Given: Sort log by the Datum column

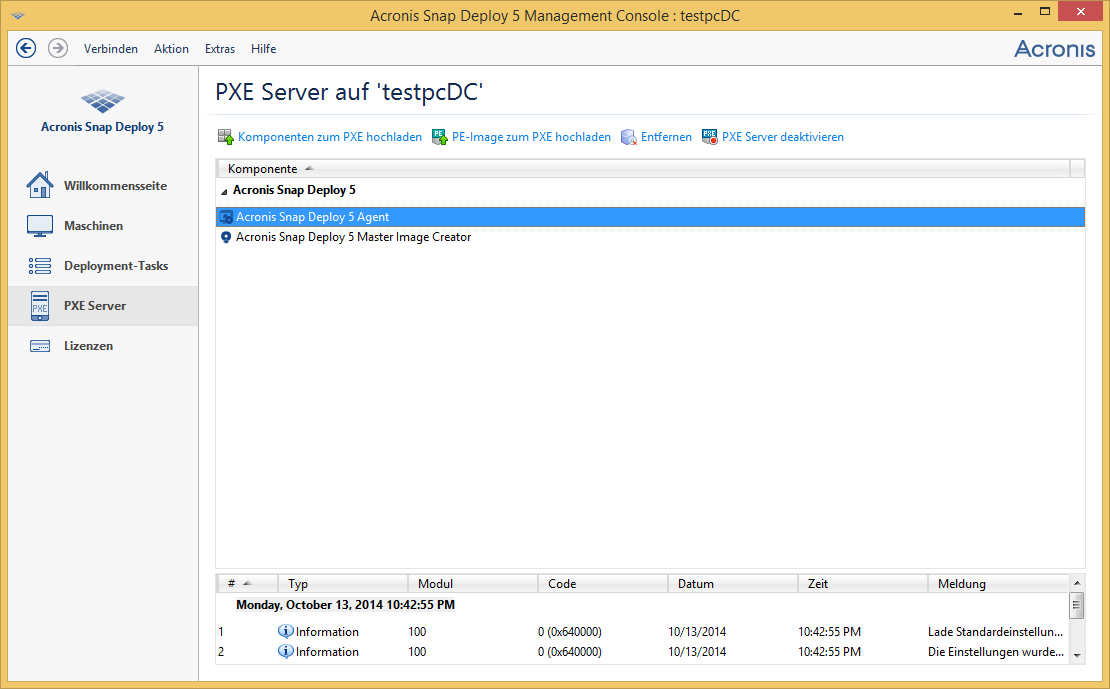Looking at the screenshot, I should (x=733, y=583).
